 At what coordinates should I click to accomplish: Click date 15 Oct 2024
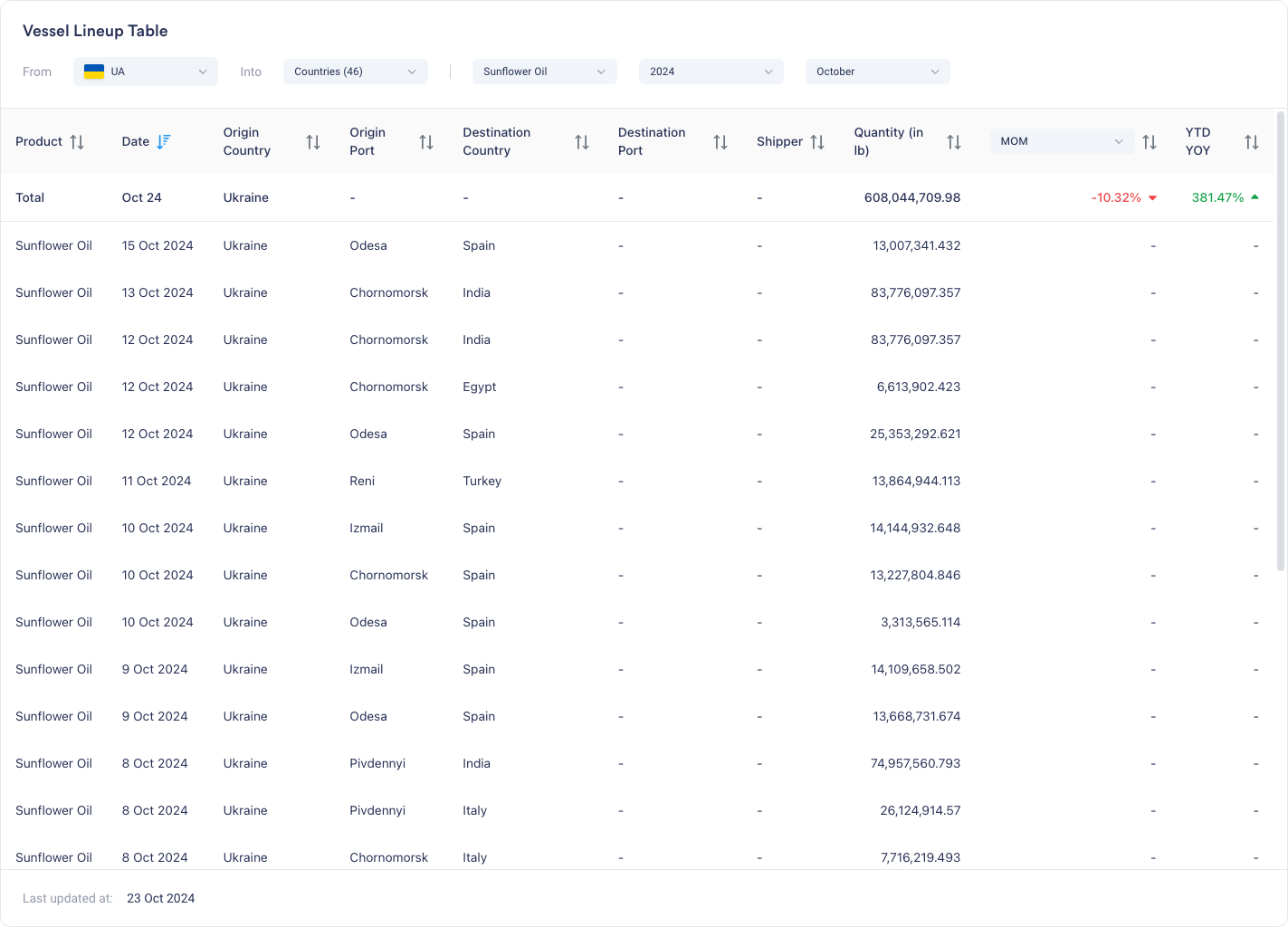tap(157, 245)
